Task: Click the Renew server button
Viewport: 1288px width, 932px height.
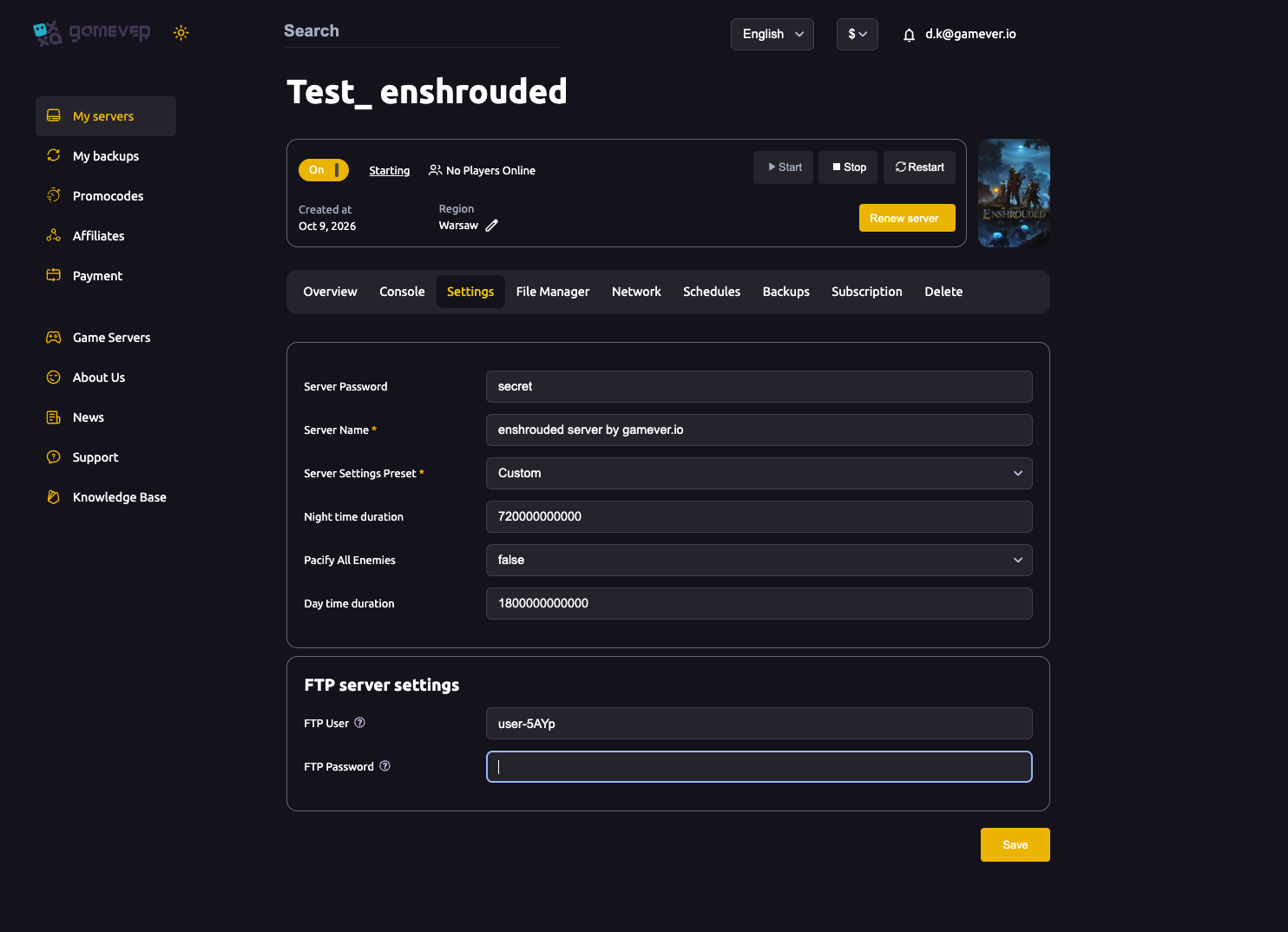Action: [907, 218]
